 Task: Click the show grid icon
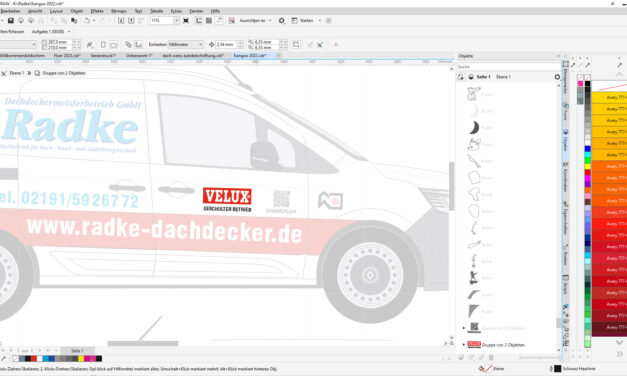[209, 20]
